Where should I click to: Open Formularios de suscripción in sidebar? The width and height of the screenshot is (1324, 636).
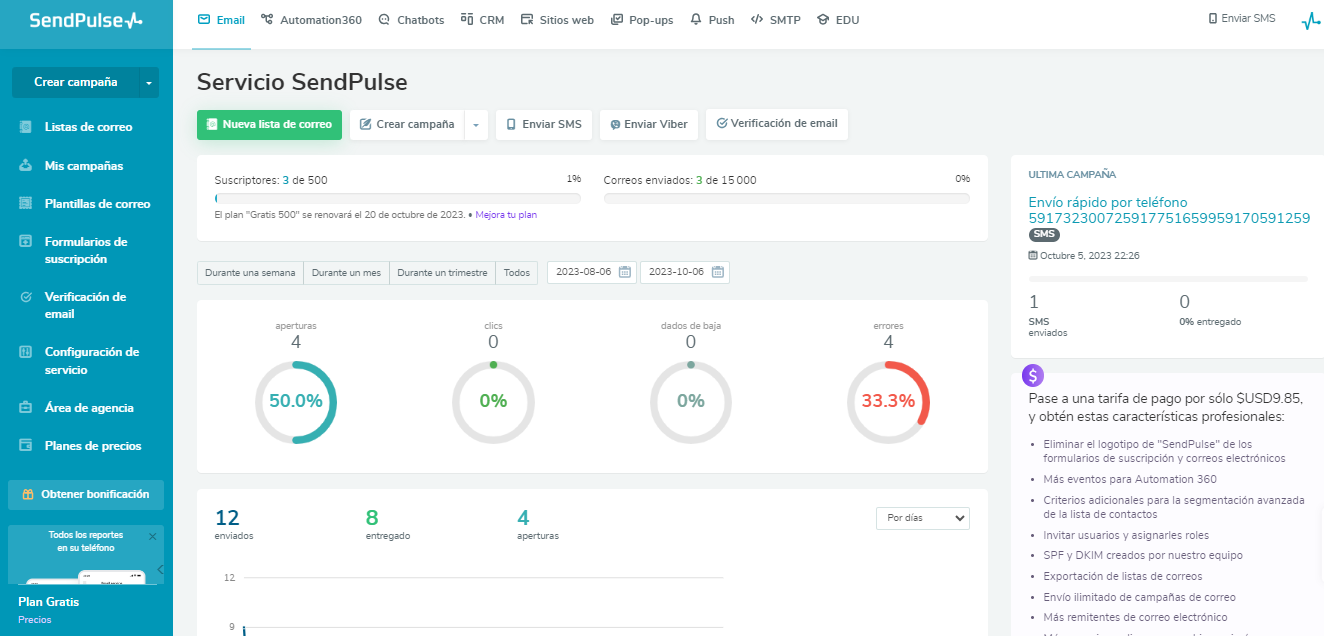click(x=86, y=250)
